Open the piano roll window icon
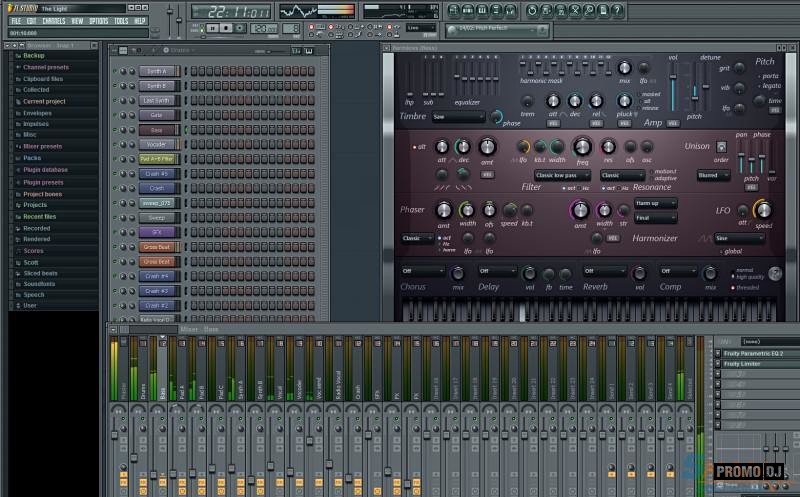The width and height of the screenshot is (800, 497). click(x=482, y=10)
